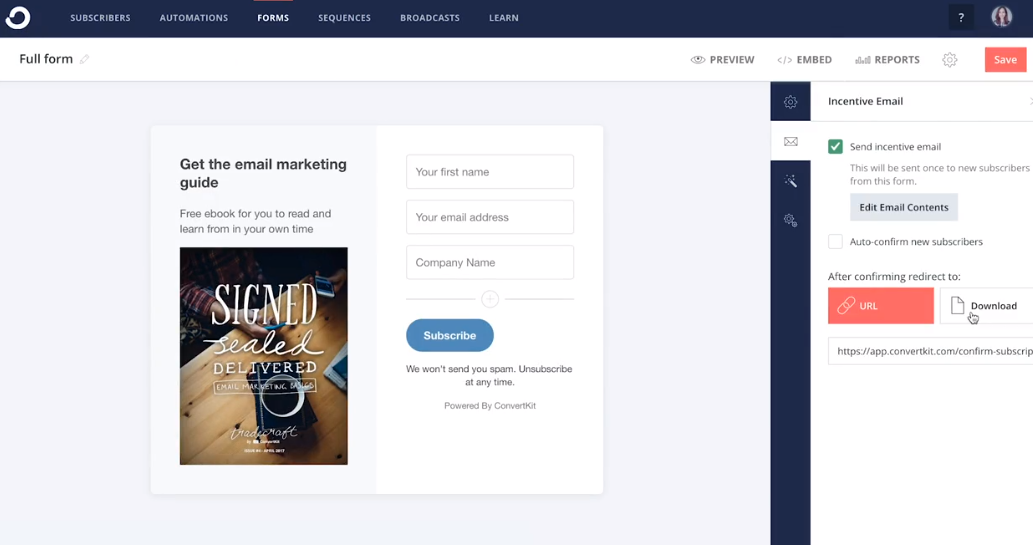The height and width of the screenshot is (545, 1033).
Task: View form Reports
Action: 887,59
